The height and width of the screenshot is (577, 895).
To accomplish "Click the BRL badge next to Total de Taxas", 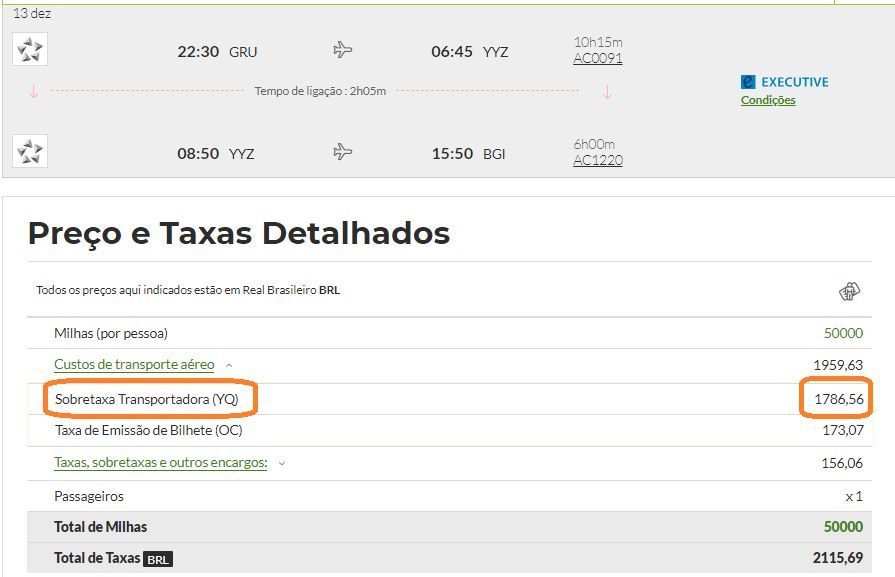I will tap(158, 559).
